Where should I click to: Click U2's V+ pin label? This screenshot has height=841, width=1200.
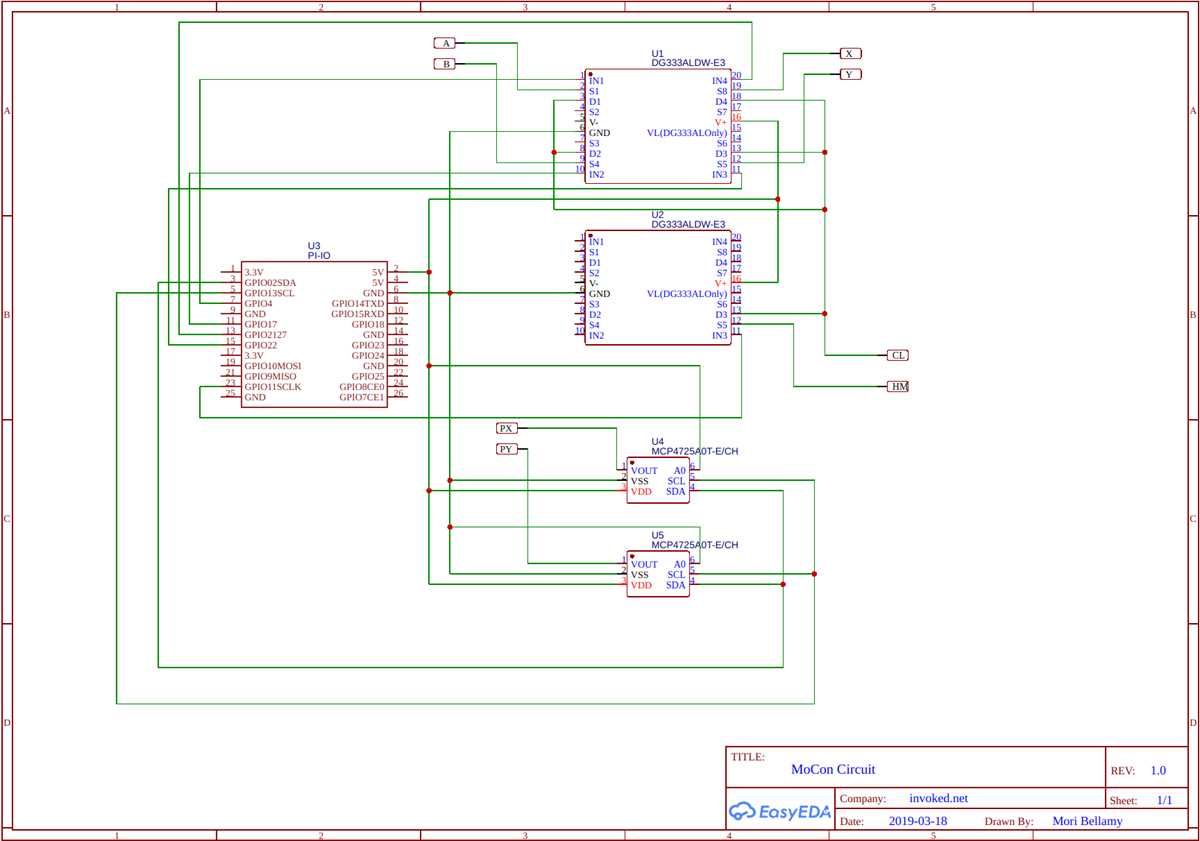[721, 283]
